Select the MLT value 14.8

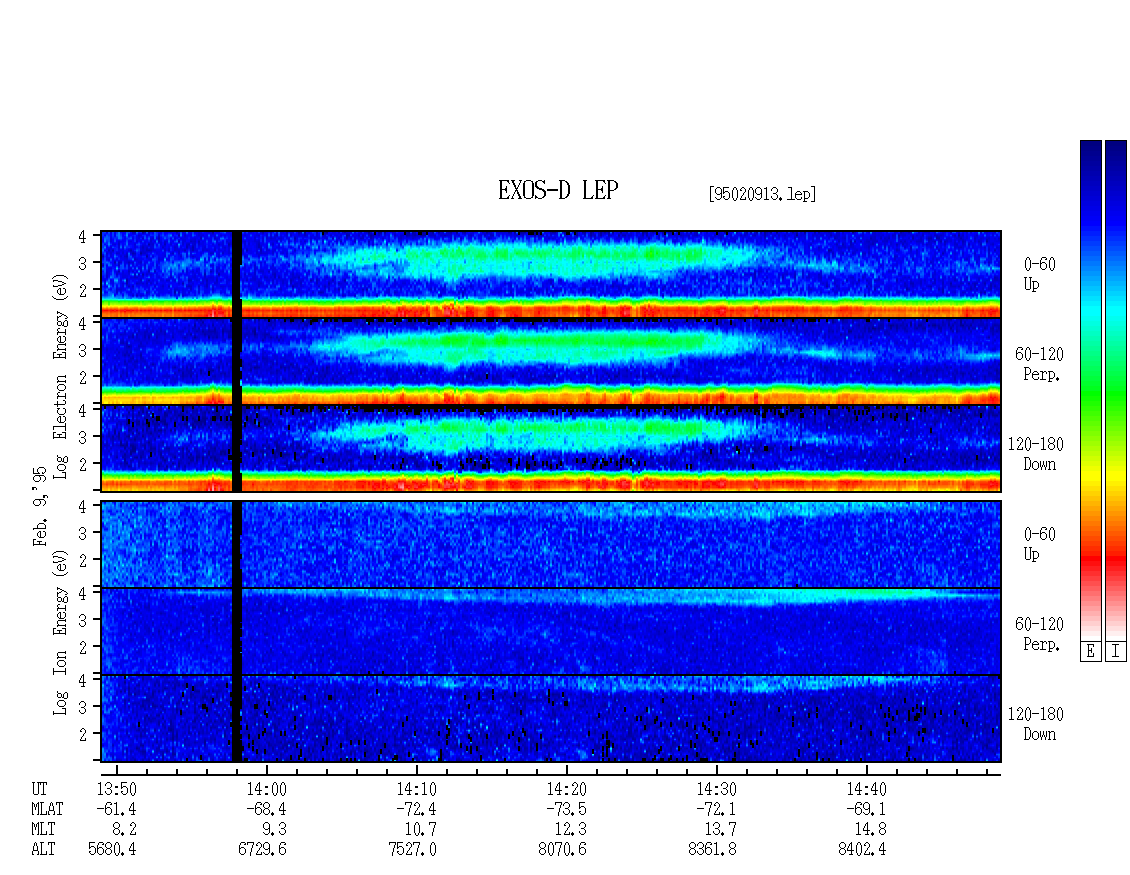870,830
